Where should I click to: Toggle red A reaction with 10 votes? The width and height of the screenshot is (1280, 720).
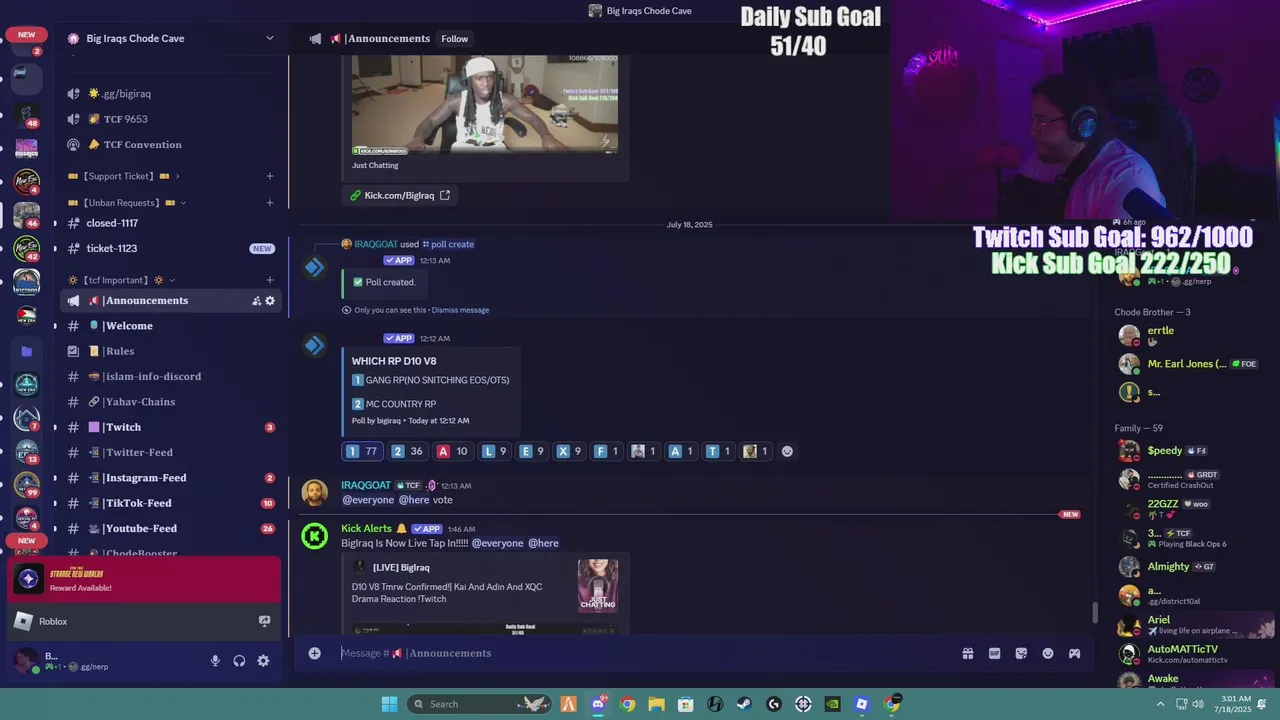452,451
